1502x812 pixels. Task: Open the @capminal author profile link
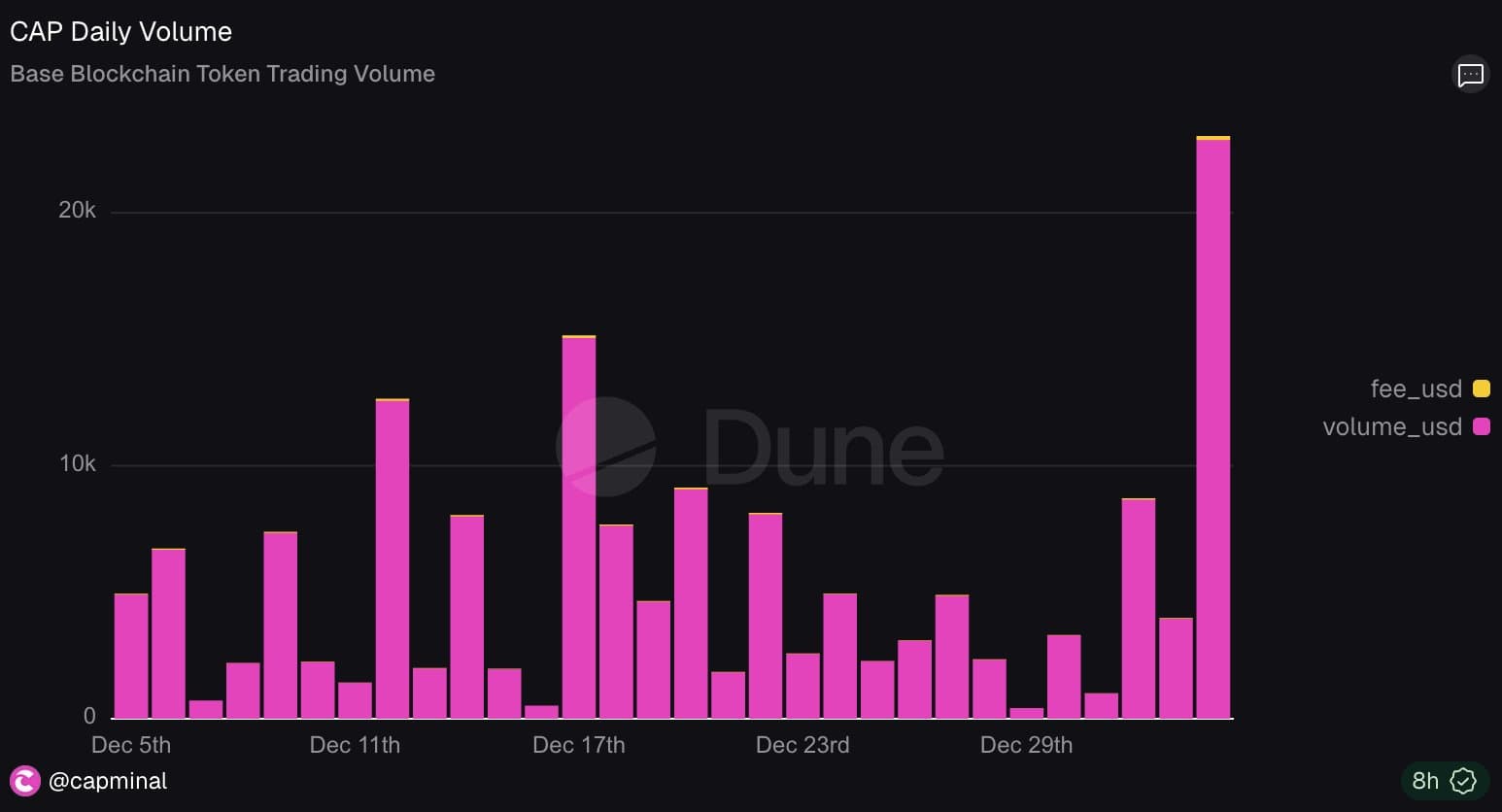(107, 781)
